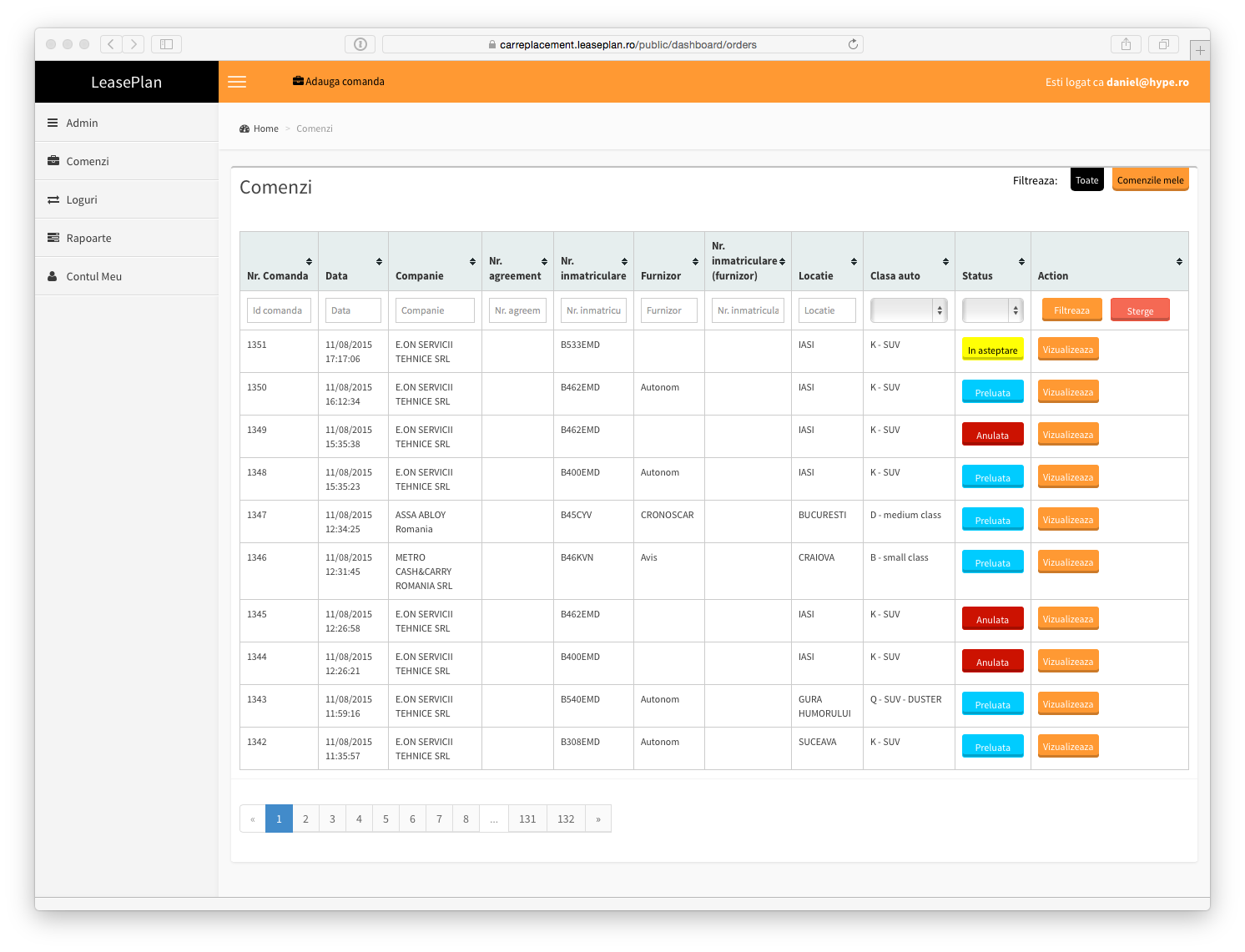Sort by Nr. Comanda column
This screenshot has height=952, width=1245.
click(309, 262)
